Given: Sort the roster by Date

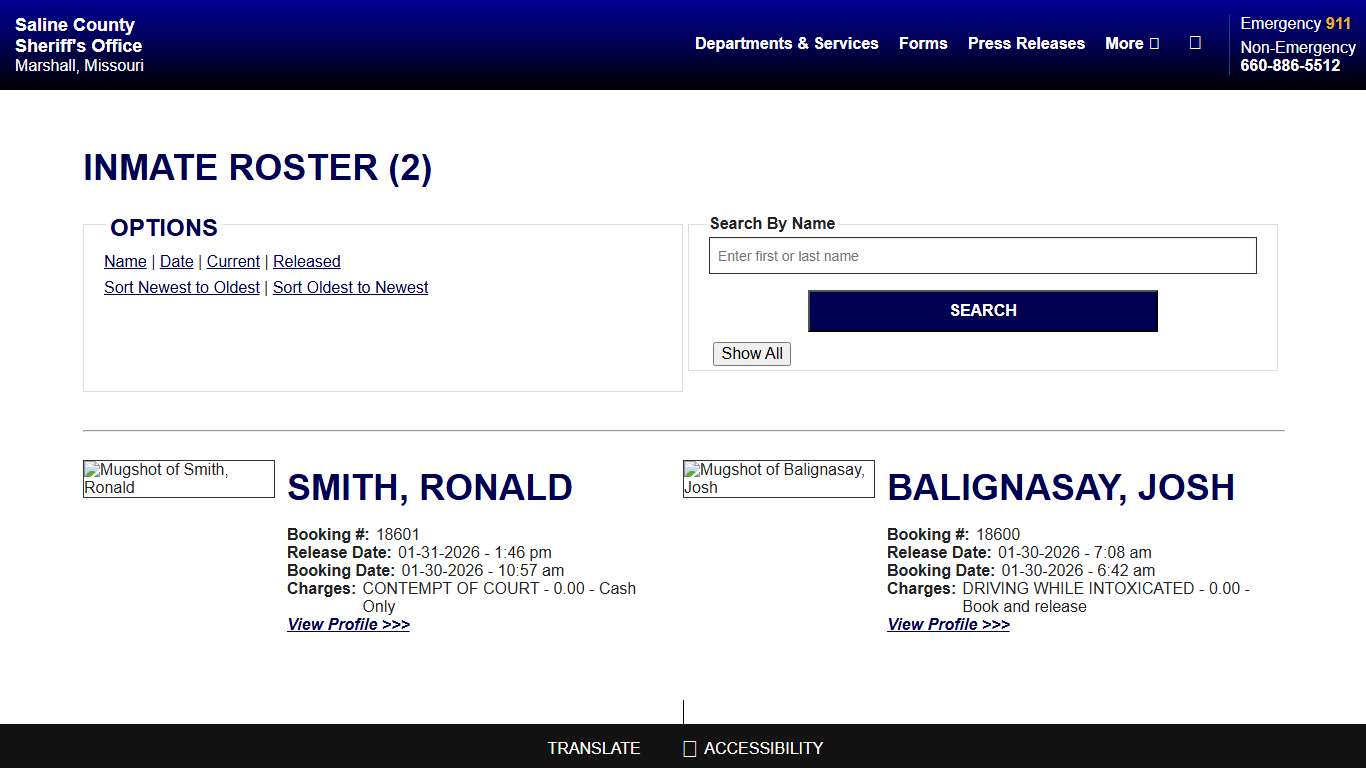Looking at the screenshot, I should [176, 261].
